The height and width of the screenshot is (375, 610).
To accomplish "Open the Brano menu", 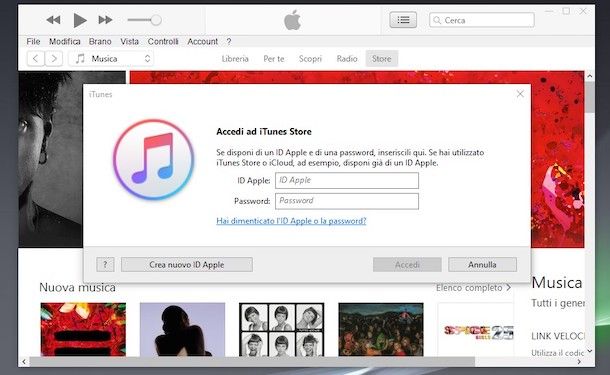I will tap(100, 41).
